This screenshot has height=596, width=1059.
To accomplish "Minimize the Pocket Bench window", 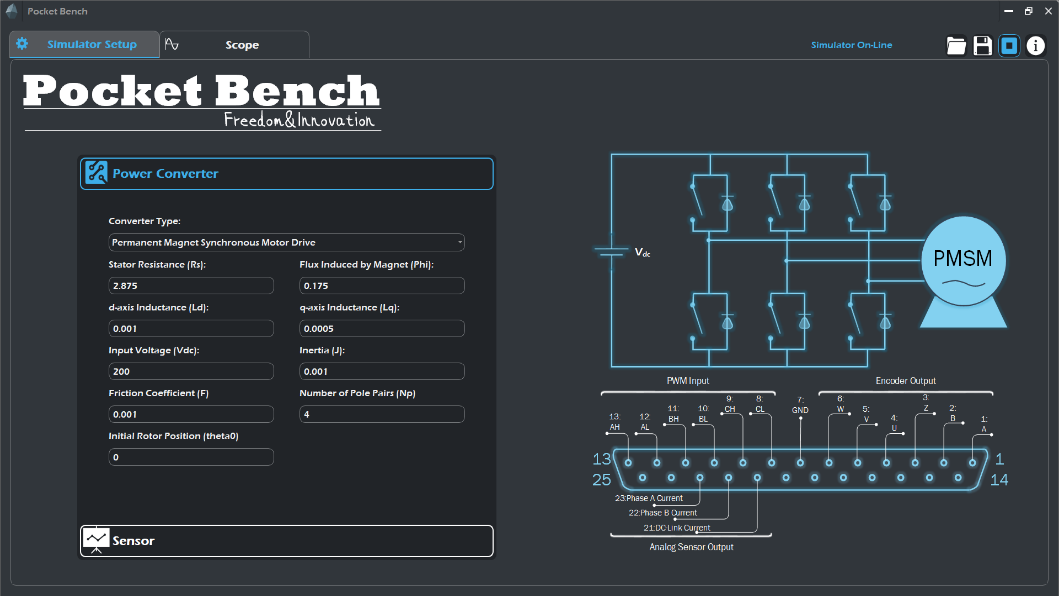I will [x=1008, y=11].
